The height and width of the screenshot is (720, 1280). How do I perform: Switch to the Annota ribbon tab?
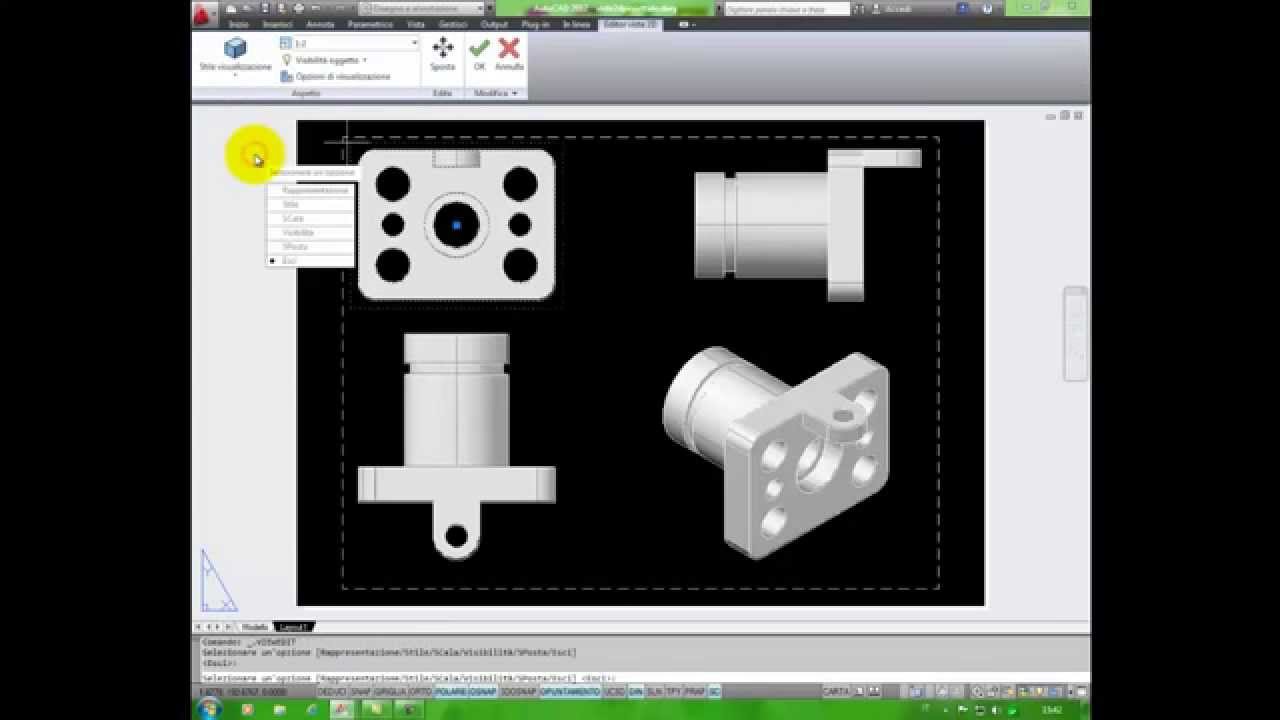click(320, 24)
